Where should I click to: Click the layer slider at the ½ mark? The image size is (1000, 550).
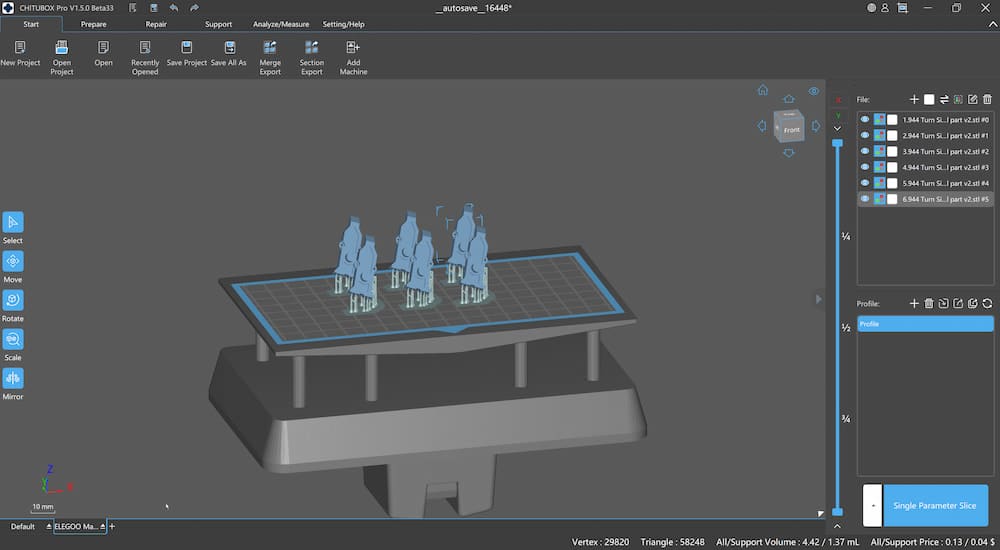[837, 328]
